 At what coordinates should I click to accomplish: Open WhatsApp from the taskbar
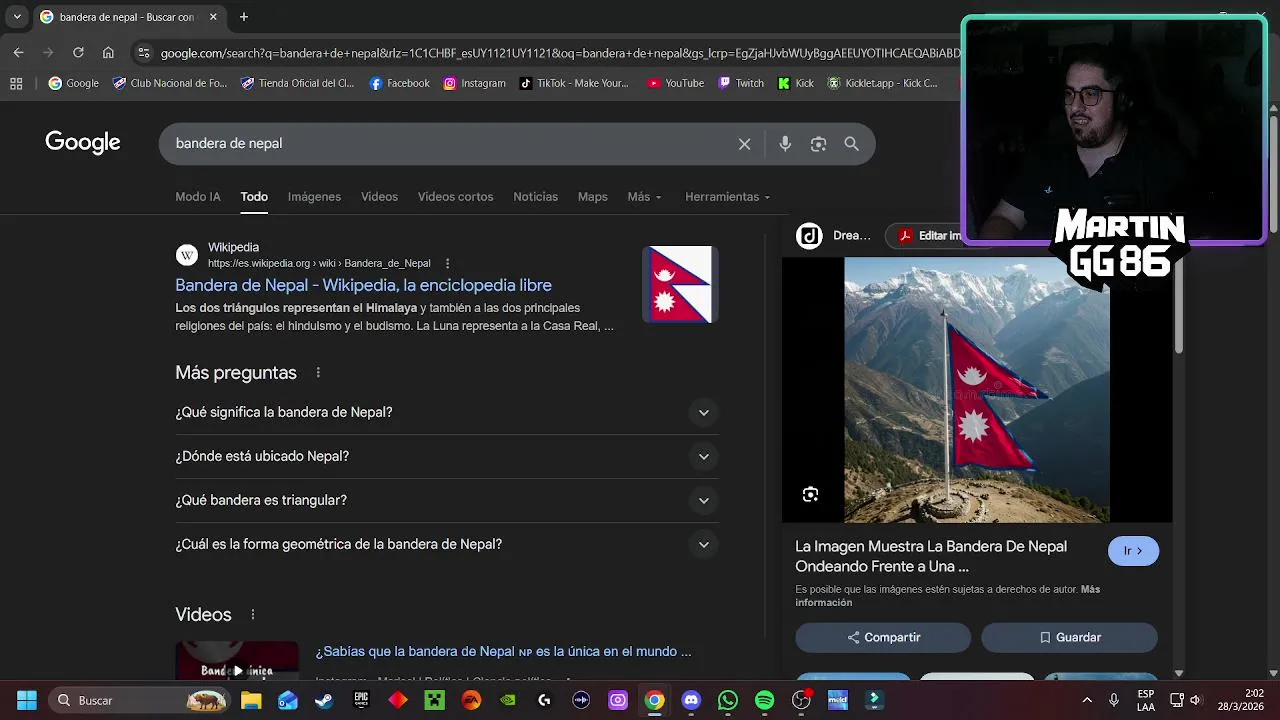(x=727, y=700)
